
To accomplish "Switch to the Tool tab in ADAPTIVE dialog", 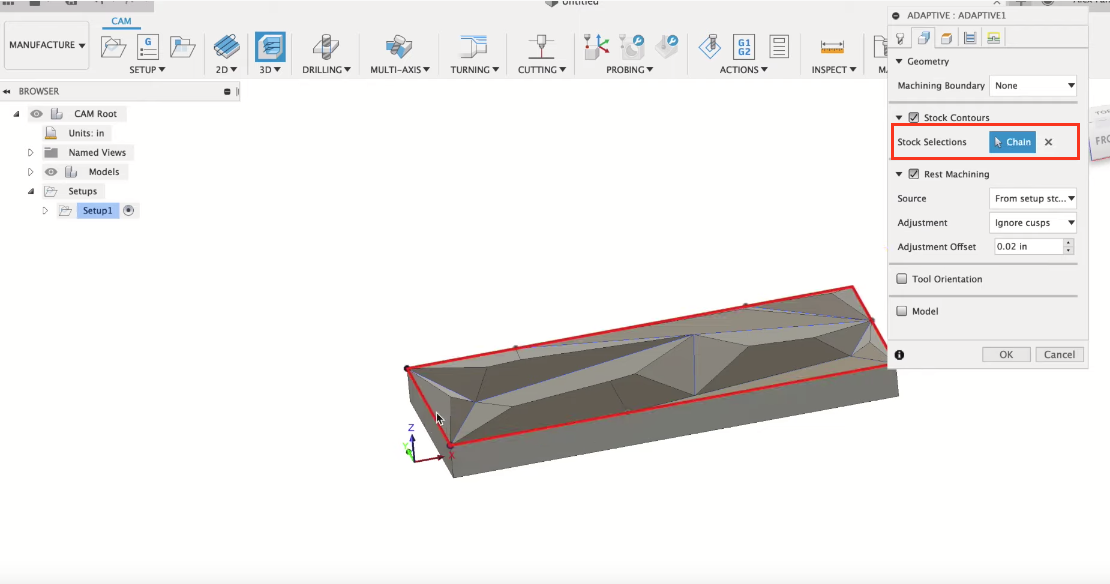I will [902, 37].
